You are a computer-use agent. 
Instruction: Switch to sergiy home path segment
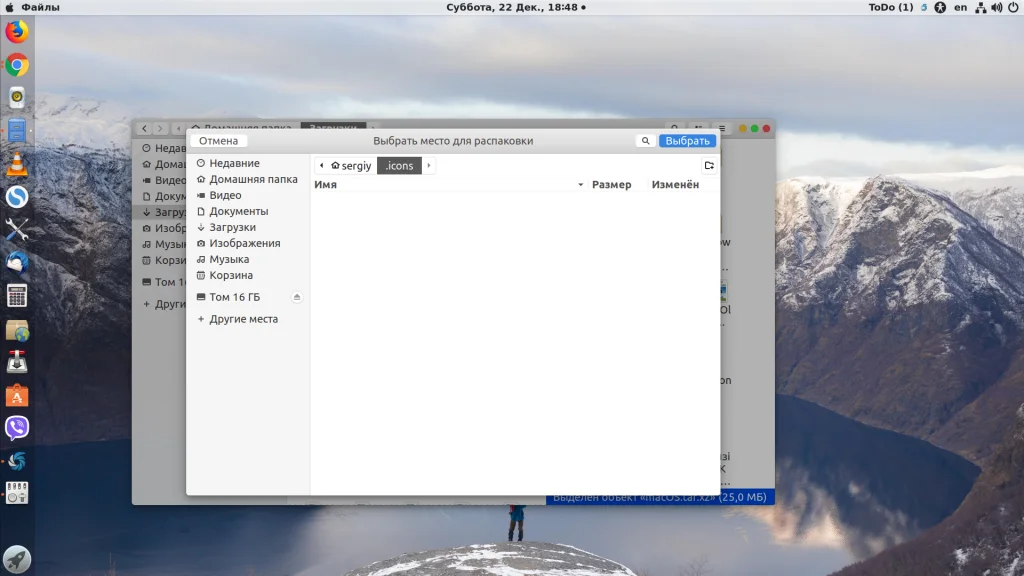coord(351,166)
